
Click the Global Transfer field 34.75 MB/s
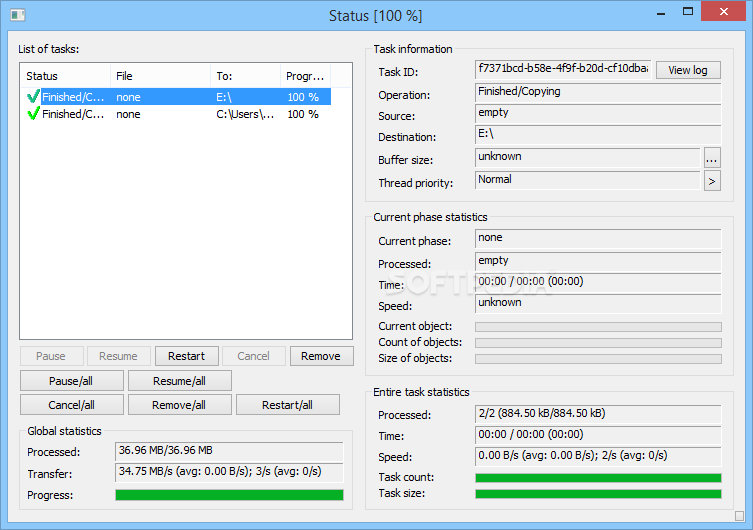(229, 472)
